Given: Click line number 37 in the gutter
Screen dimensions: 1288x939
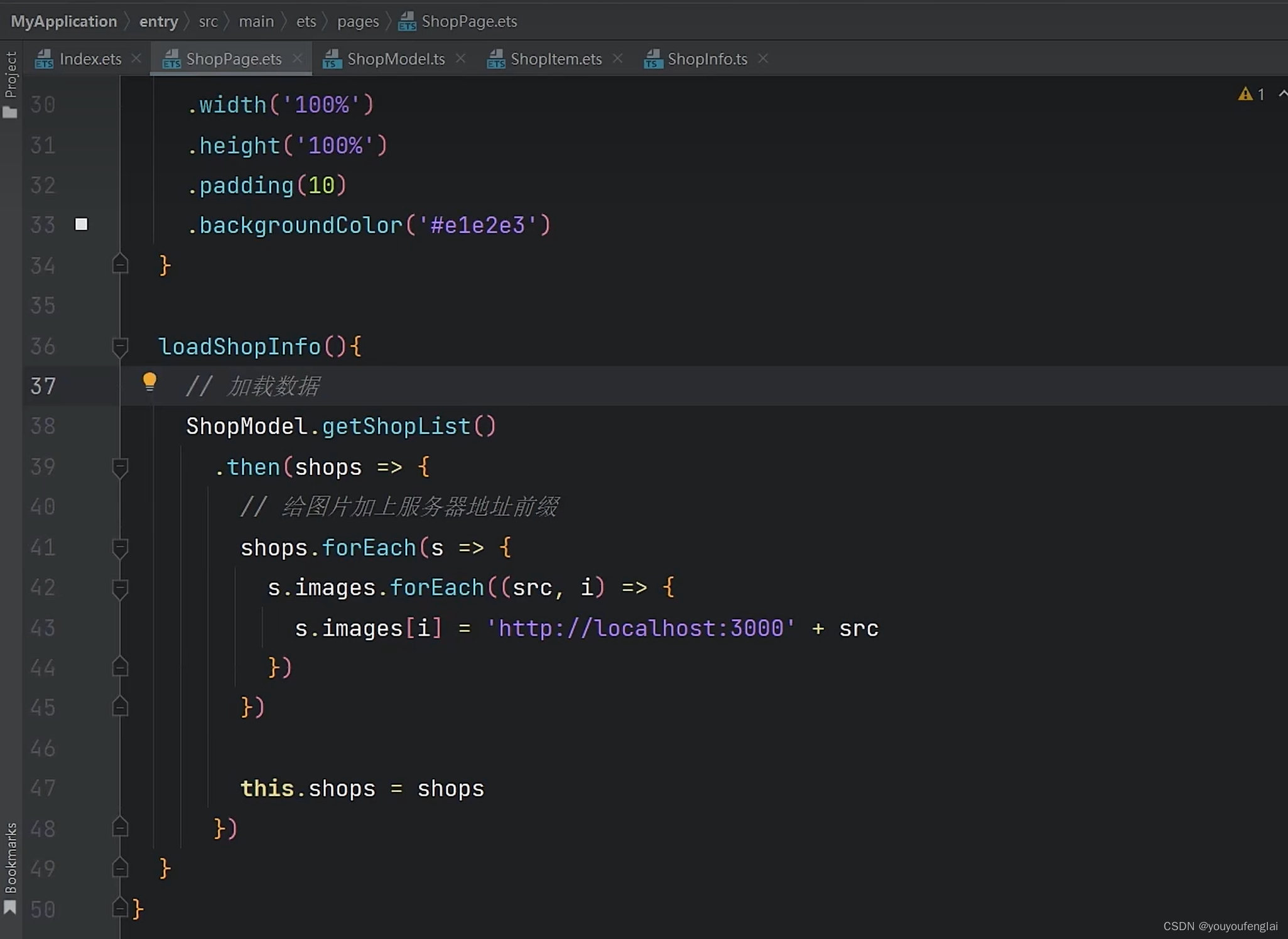Looking at the screenshot, I should [43, 386].
